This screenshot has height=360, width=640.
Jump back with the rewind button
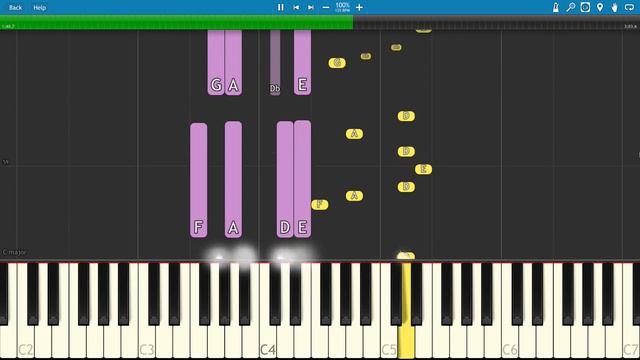tap(296, 7)
